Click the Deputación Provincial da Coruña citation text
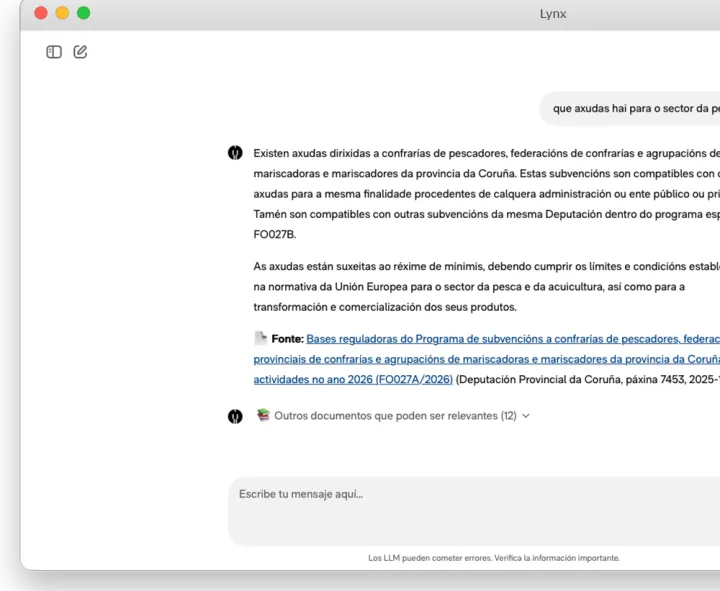720x591 pixels. tap(588, 379)
